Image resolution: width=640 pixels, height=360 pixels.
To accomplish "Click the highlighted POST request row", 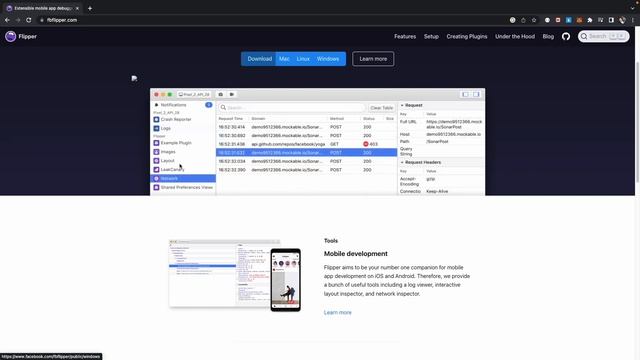I will click(306, 153).
